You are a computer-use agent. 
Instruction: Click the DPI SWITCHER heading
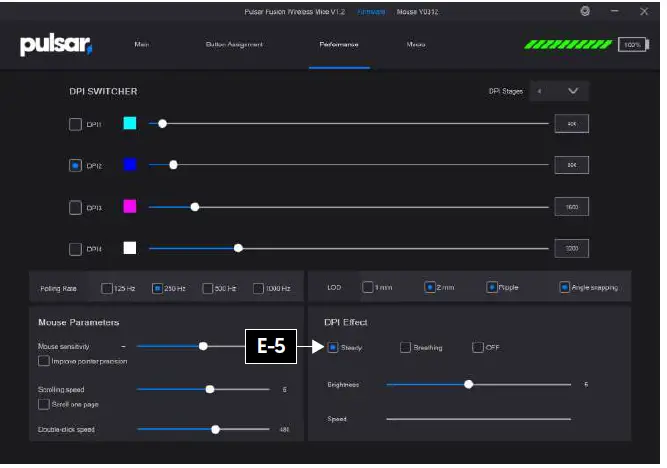point(103,91)
